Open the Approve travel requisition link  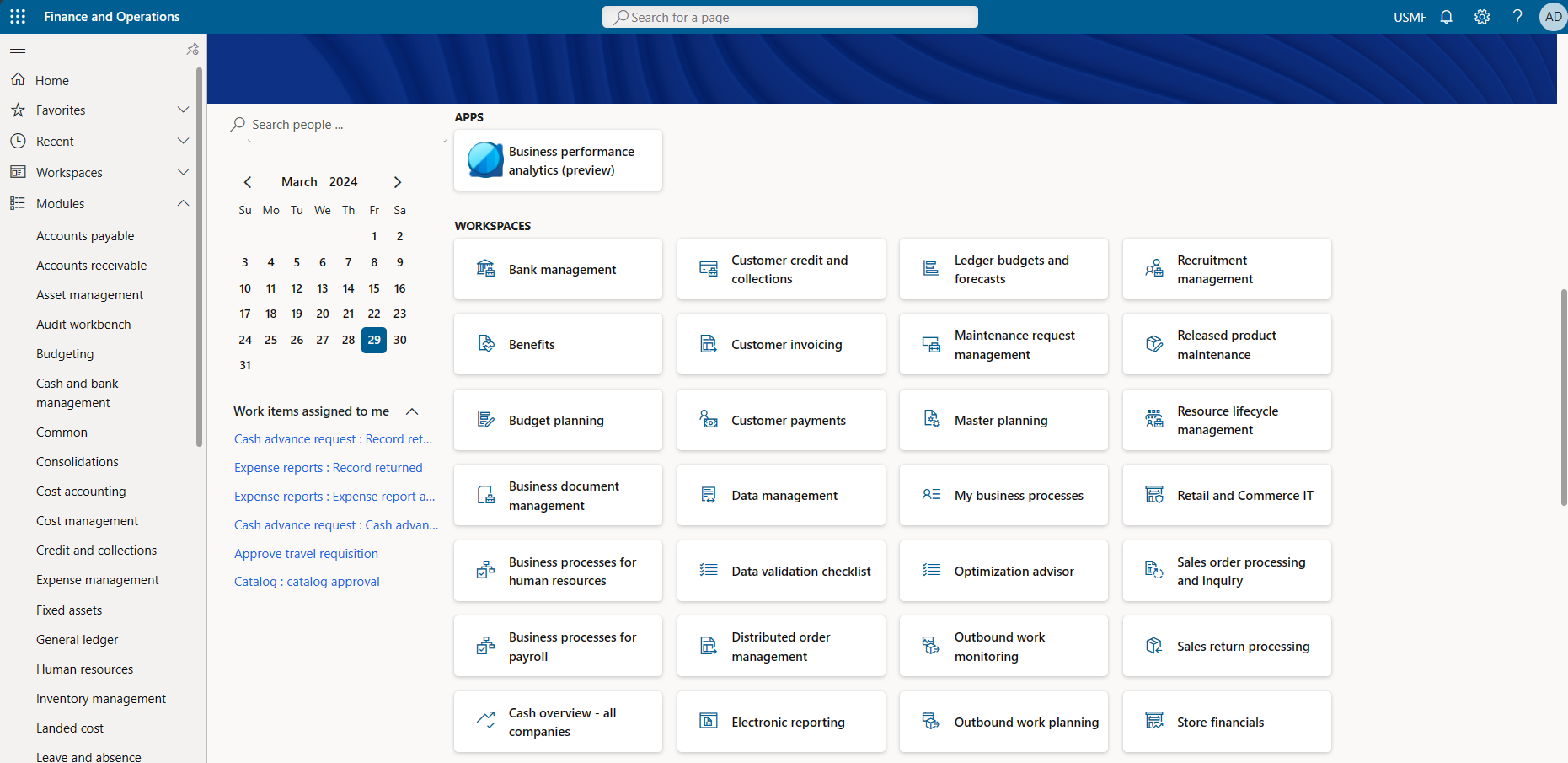(306, 554)
